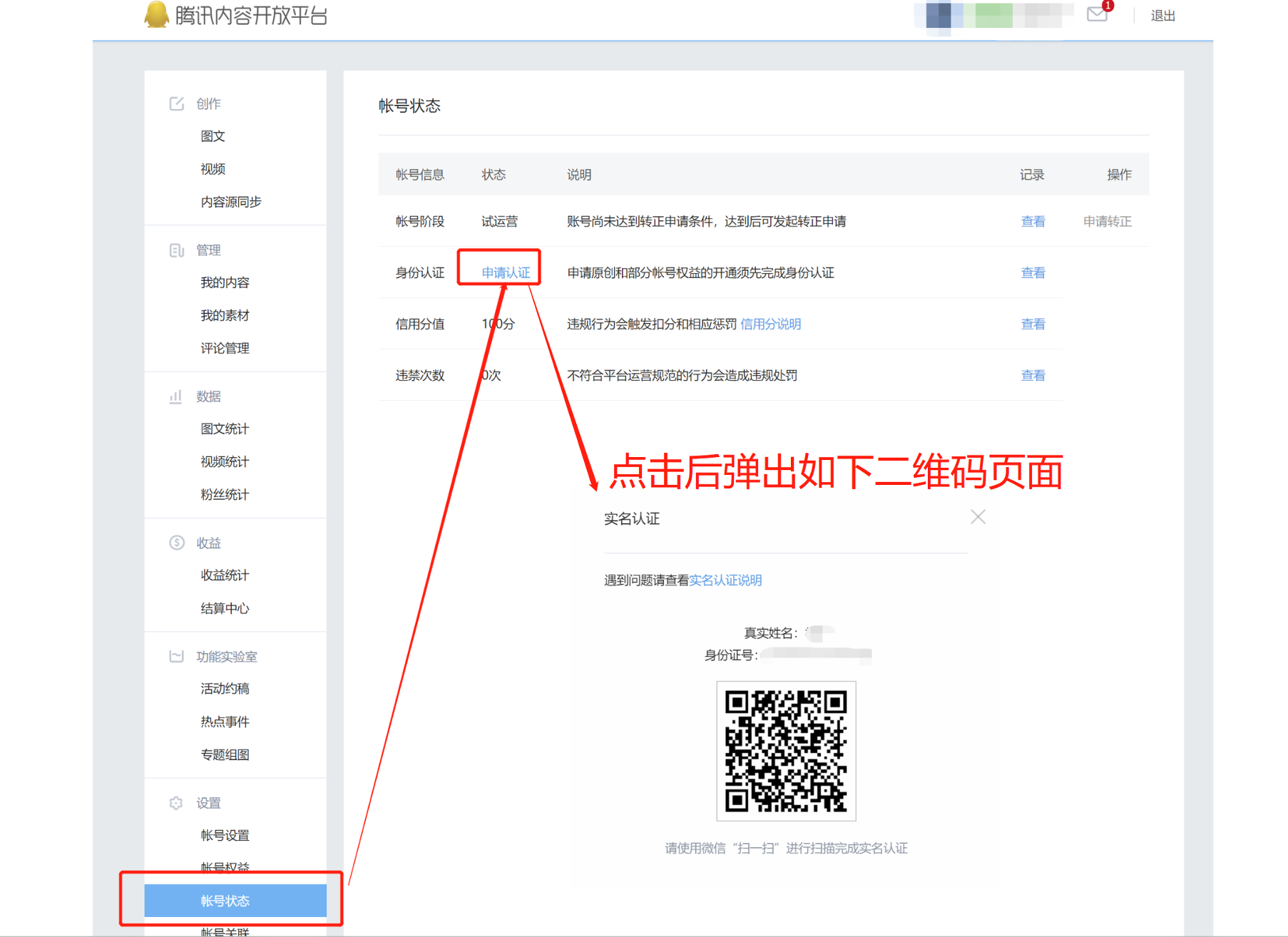
Task: Open 帐号权益 menu item
Action: [225, 867]
